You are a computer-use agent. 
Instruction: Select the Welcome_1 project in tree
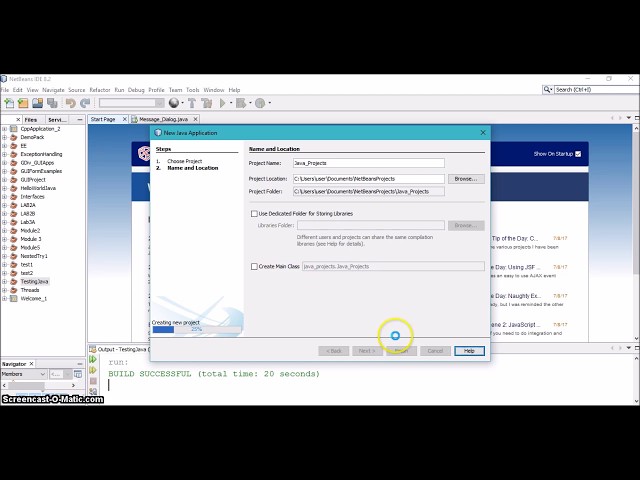pos(33,299)
